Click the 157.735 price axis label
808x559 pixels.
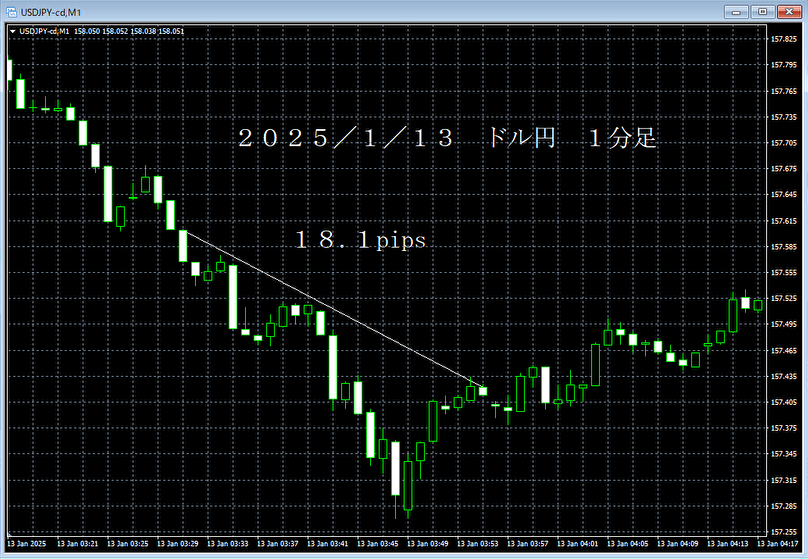click(x=783, y=117)
